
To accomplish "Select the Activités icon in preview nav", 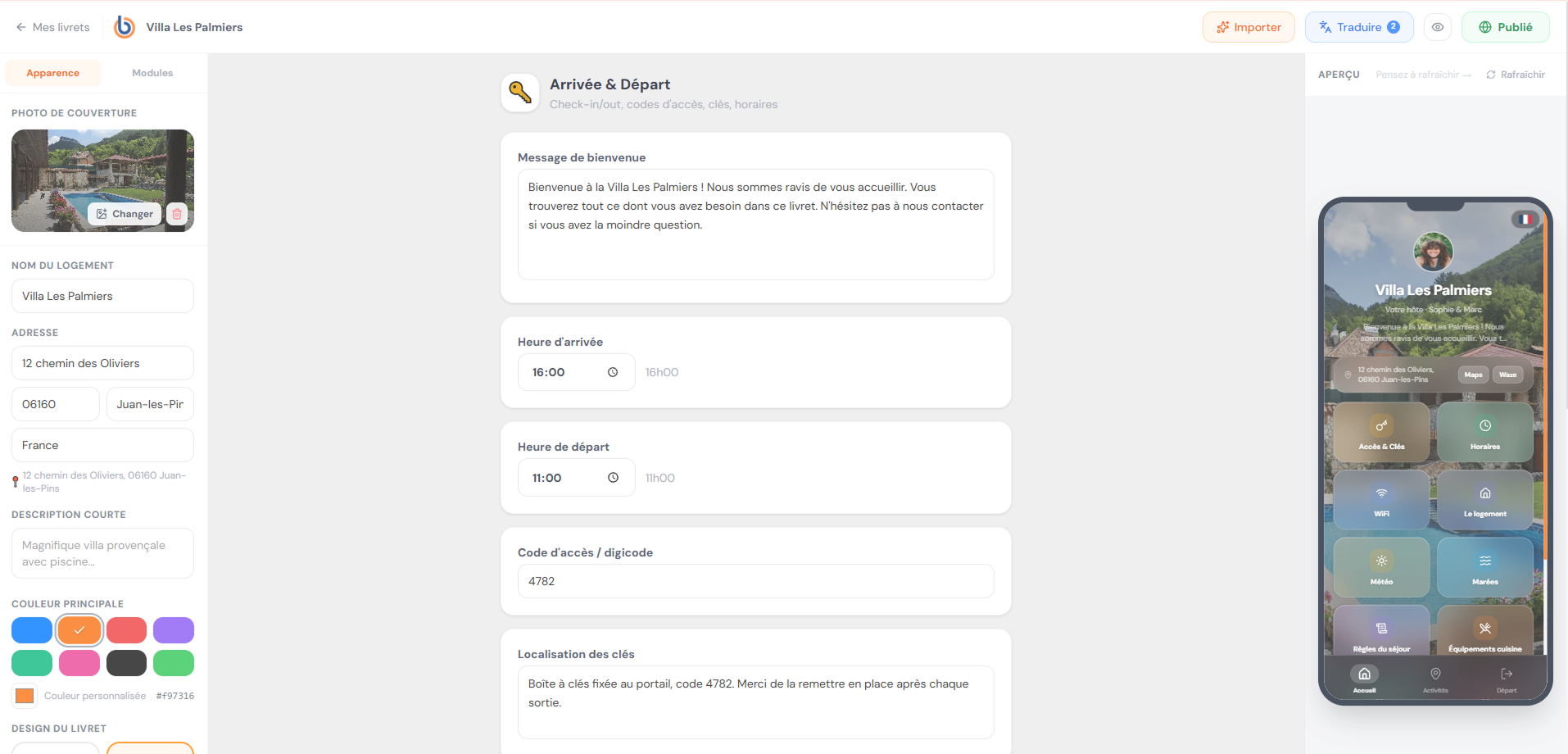I will click(1435, 679).
